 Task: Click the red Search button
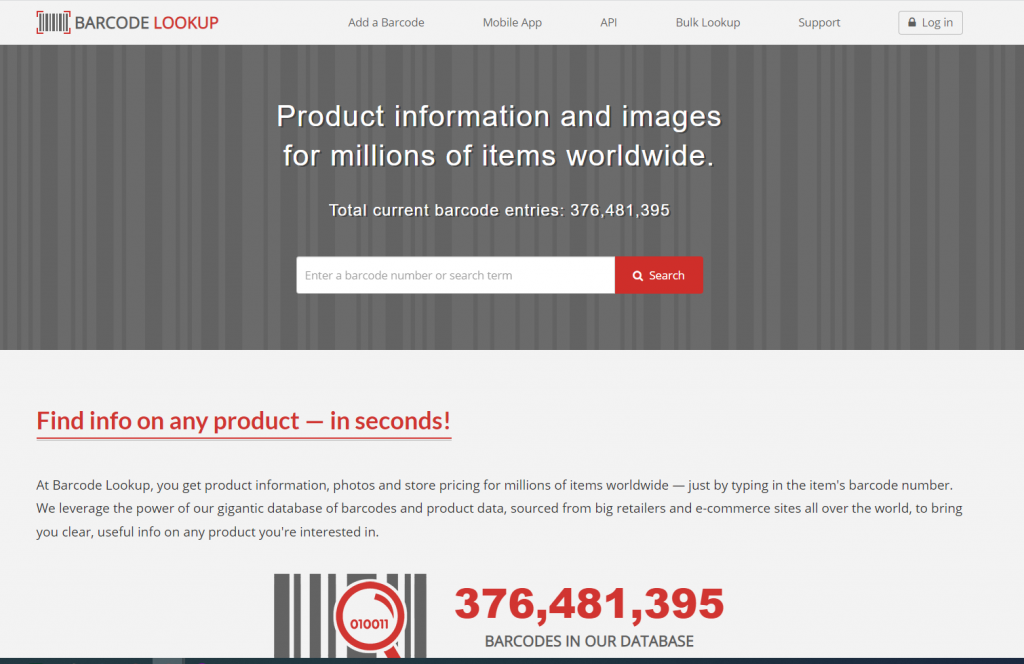coord(658,275)
